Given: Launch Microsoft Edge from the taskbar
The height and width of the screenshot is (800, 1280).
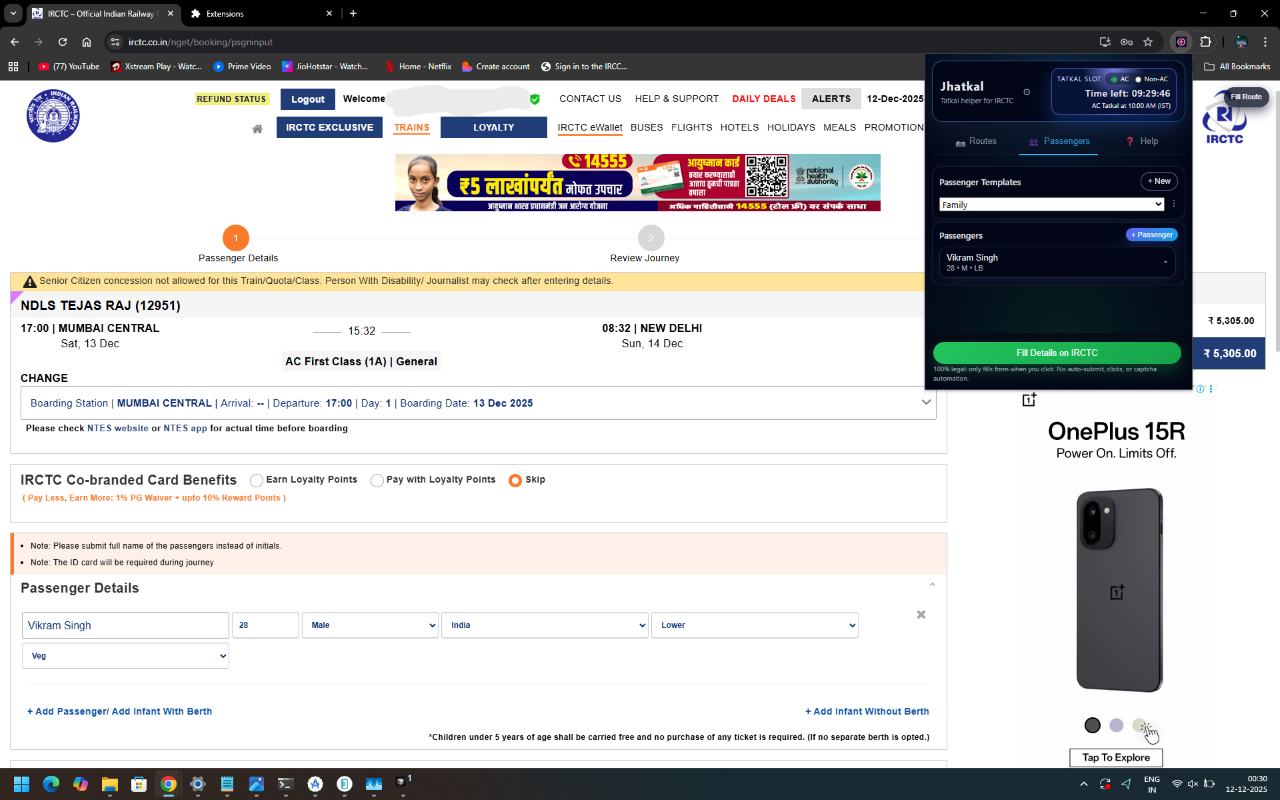Looking at the screenshot, I should pyautogui.click(x=50, y=784).
